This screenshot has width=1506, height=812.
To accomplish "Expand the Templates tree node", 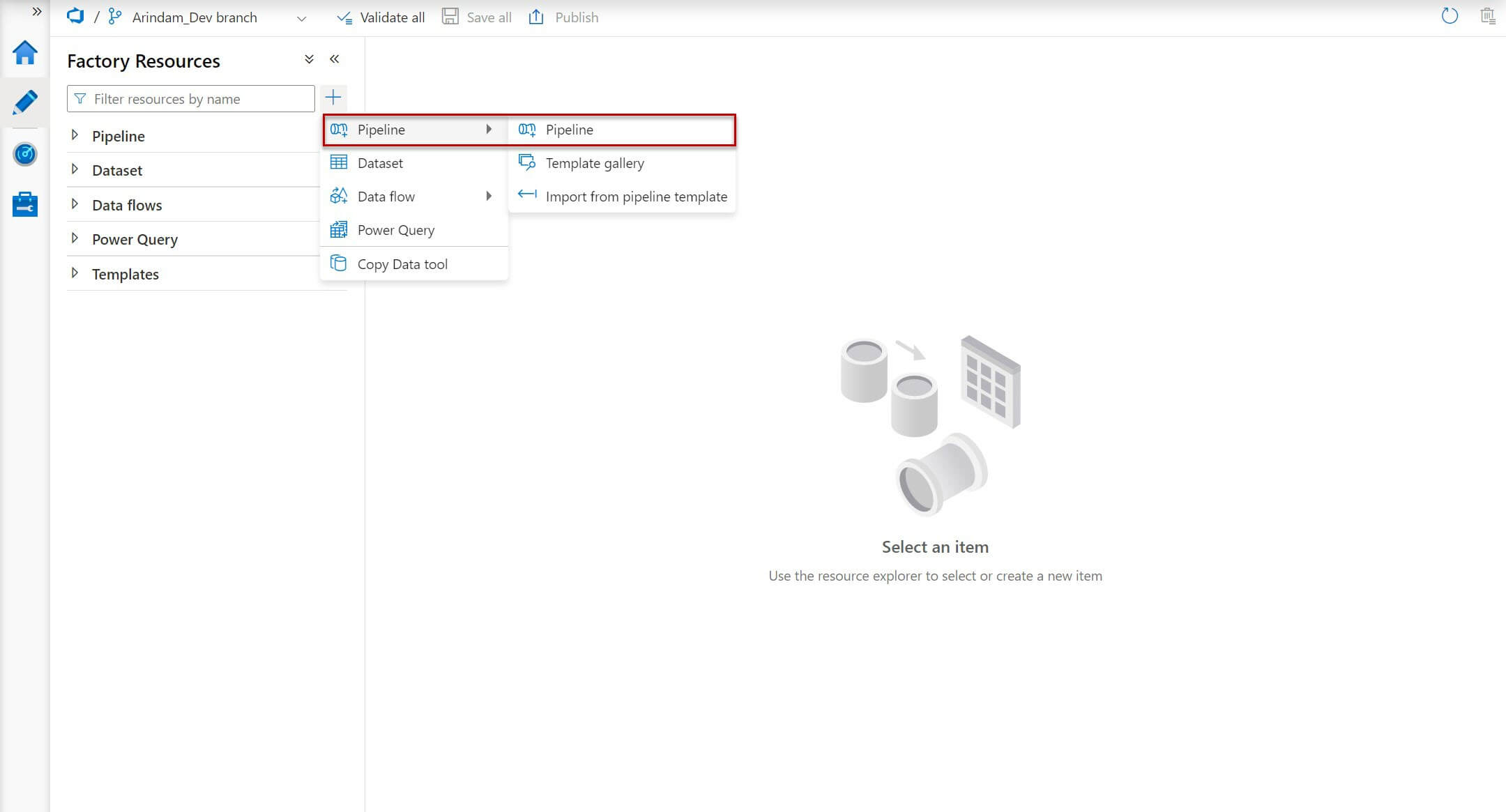I will click(x=75, y=273).
